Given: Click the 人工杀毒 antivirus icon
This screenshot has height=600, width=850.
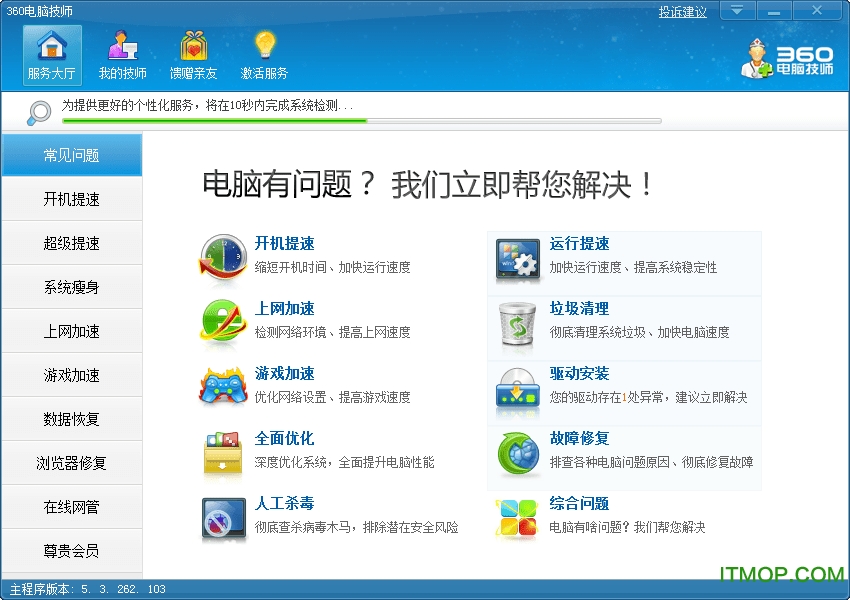Looking at the screenshot, I should (x=223, y=517).
